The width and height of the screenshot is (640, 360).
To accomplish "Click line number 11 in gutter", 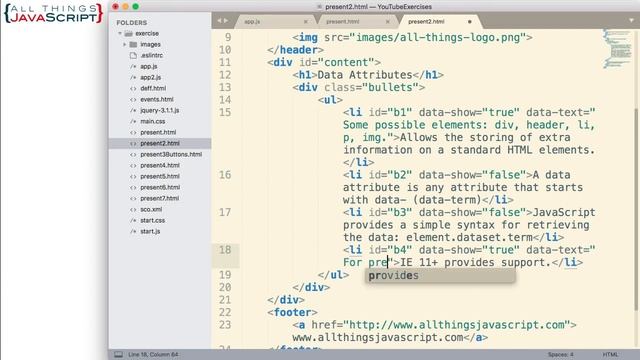I will pyautogui.click(x=225, y=62).
